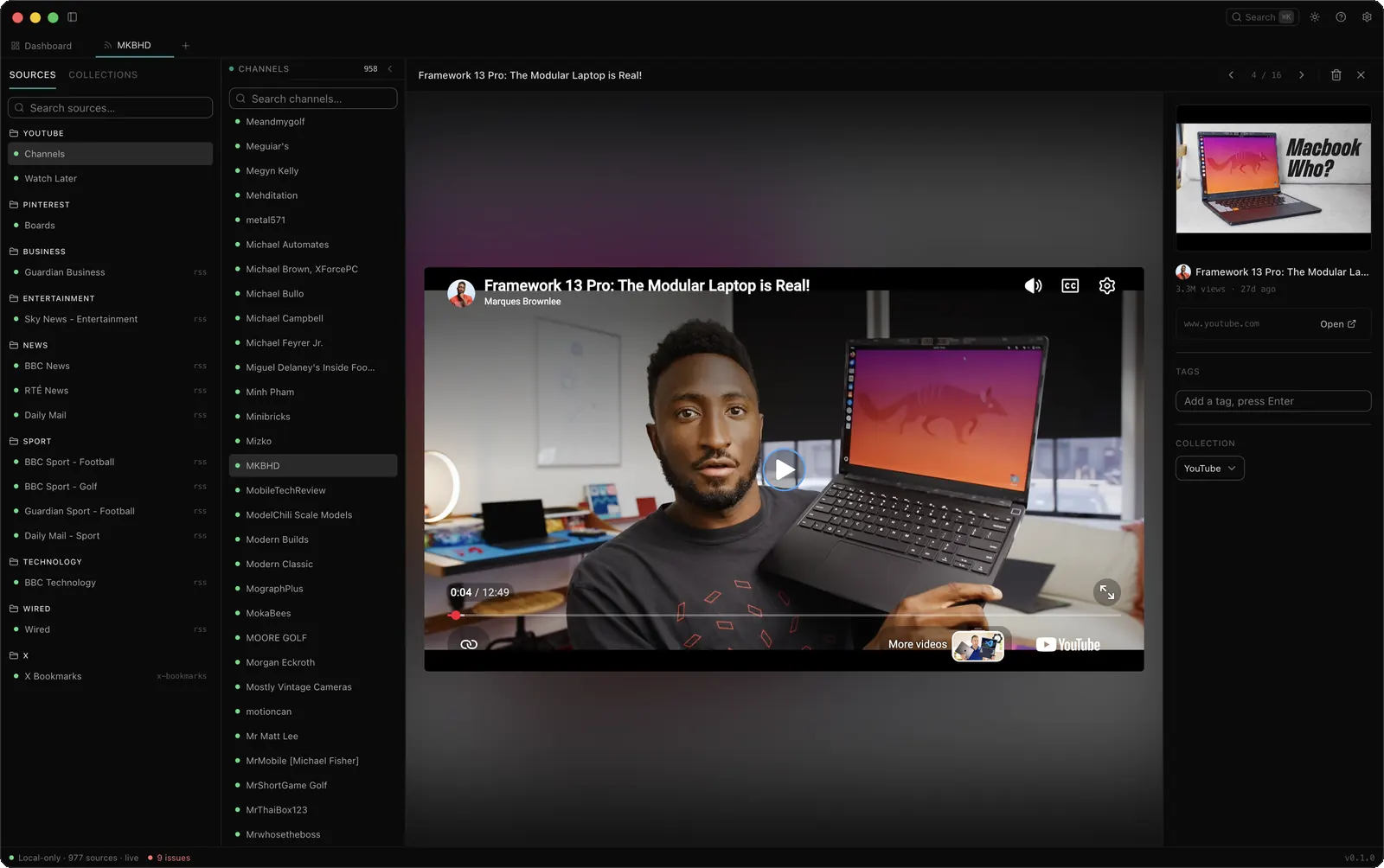The height and width of the screenshot is (868, 1384).
Task: Click the Local-only sources status text
Action: click(x=74, y=858)
